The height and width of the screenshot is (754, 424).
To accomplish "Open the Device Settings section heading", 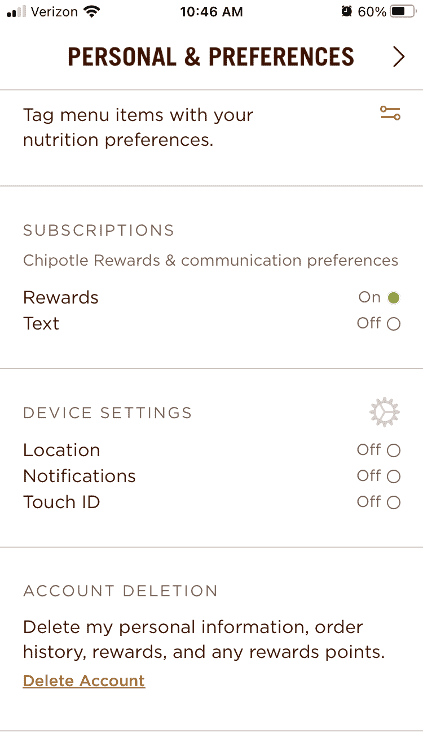I will pyautogui.click(x=107, y=413).
